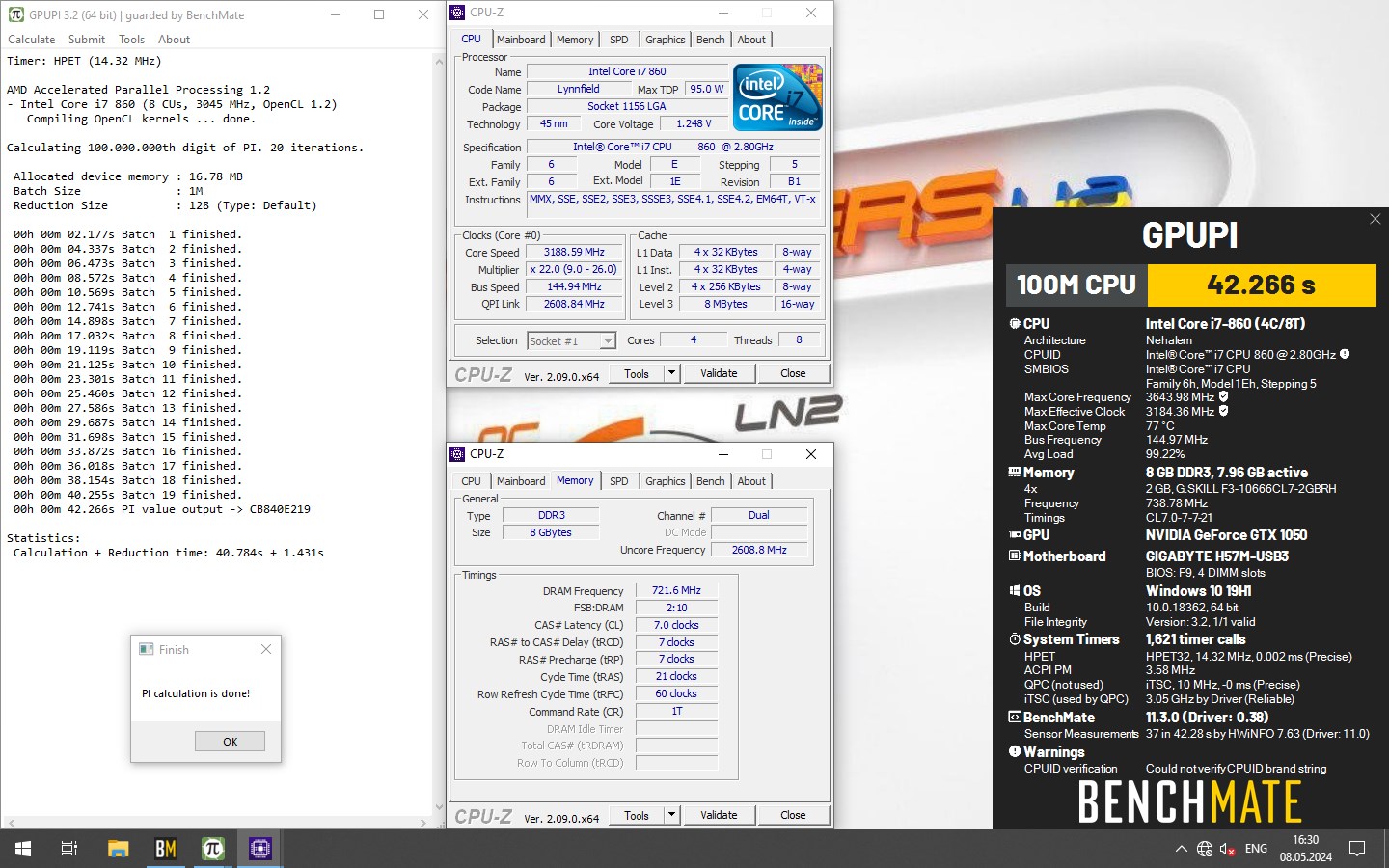
Task: Click the Core Voltage 1.248 V field
Action: (x=693, y=123)
